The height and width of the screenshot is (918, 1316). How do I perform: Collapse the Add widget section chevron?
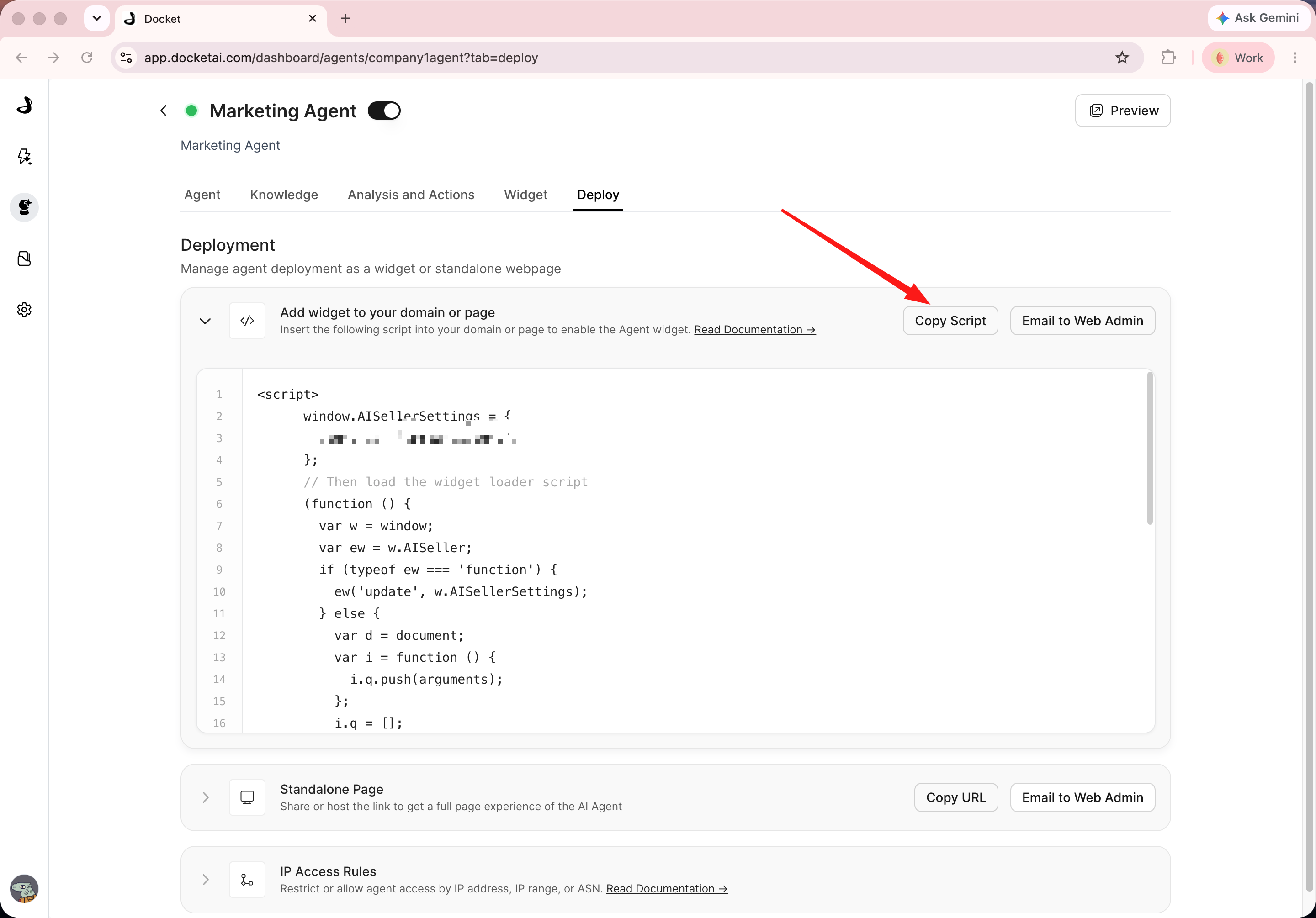tap(205, 321)
